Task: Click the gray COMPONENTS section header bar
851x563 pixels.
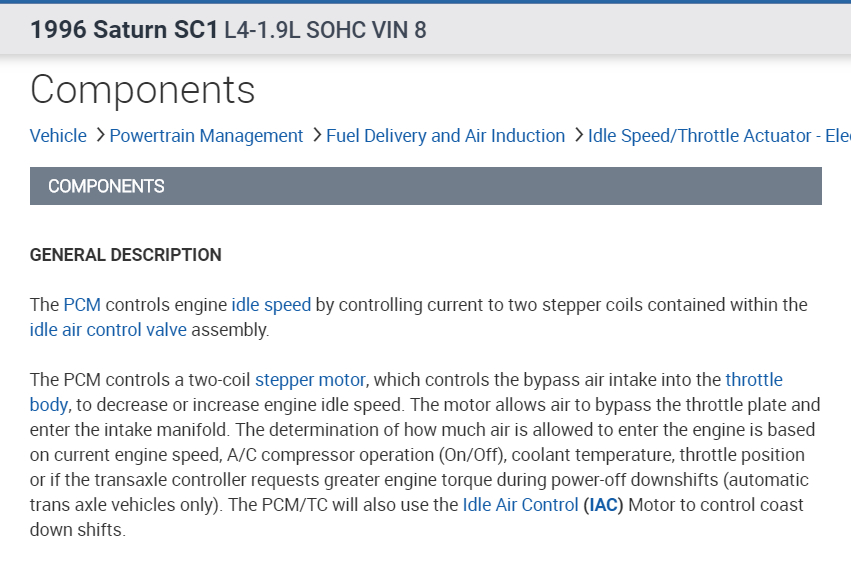Action: (x=425, y=186)
